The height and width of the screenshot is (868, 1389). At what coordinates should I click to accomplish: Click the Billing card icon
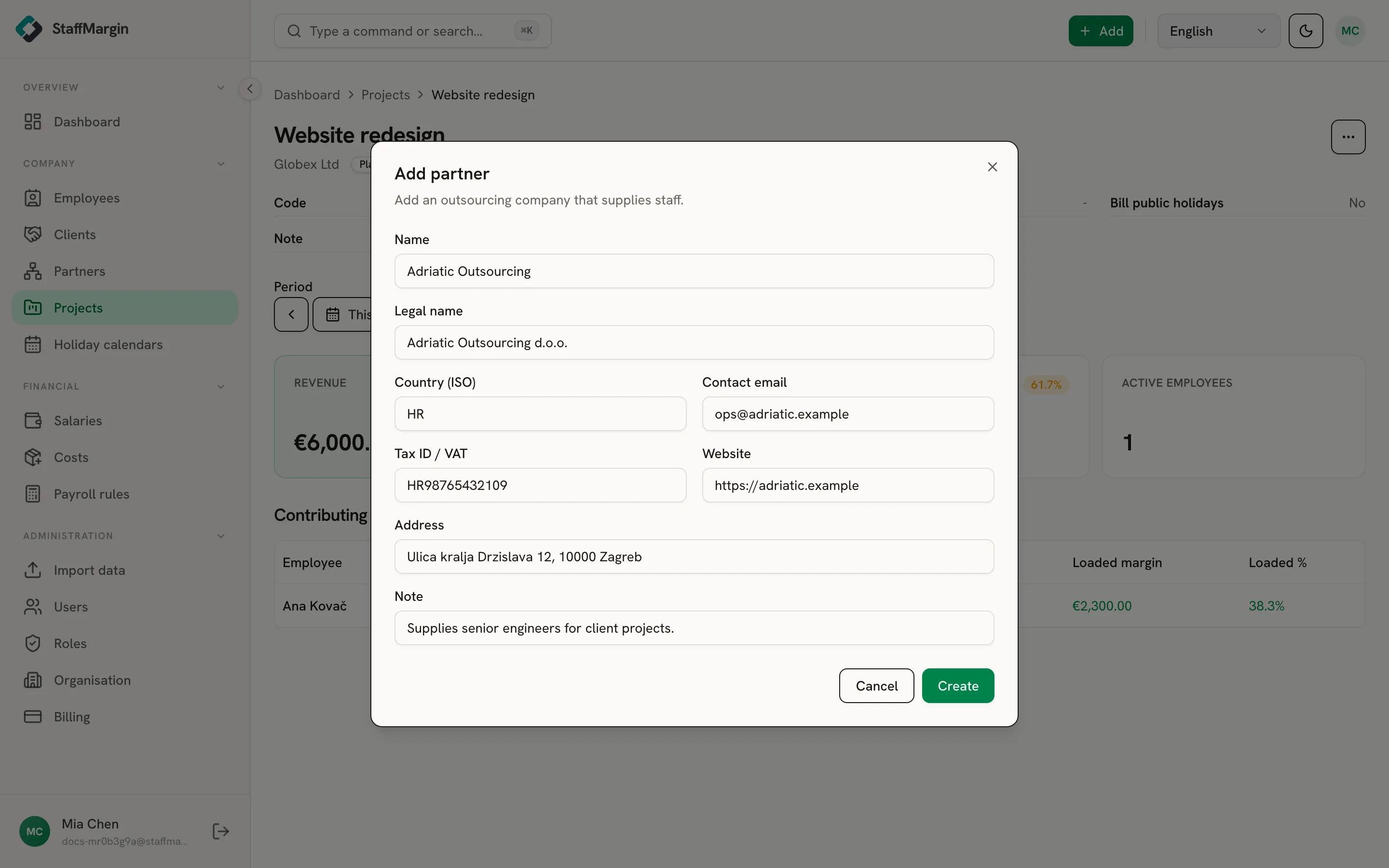pyautogui.click(x=33, y=717)
